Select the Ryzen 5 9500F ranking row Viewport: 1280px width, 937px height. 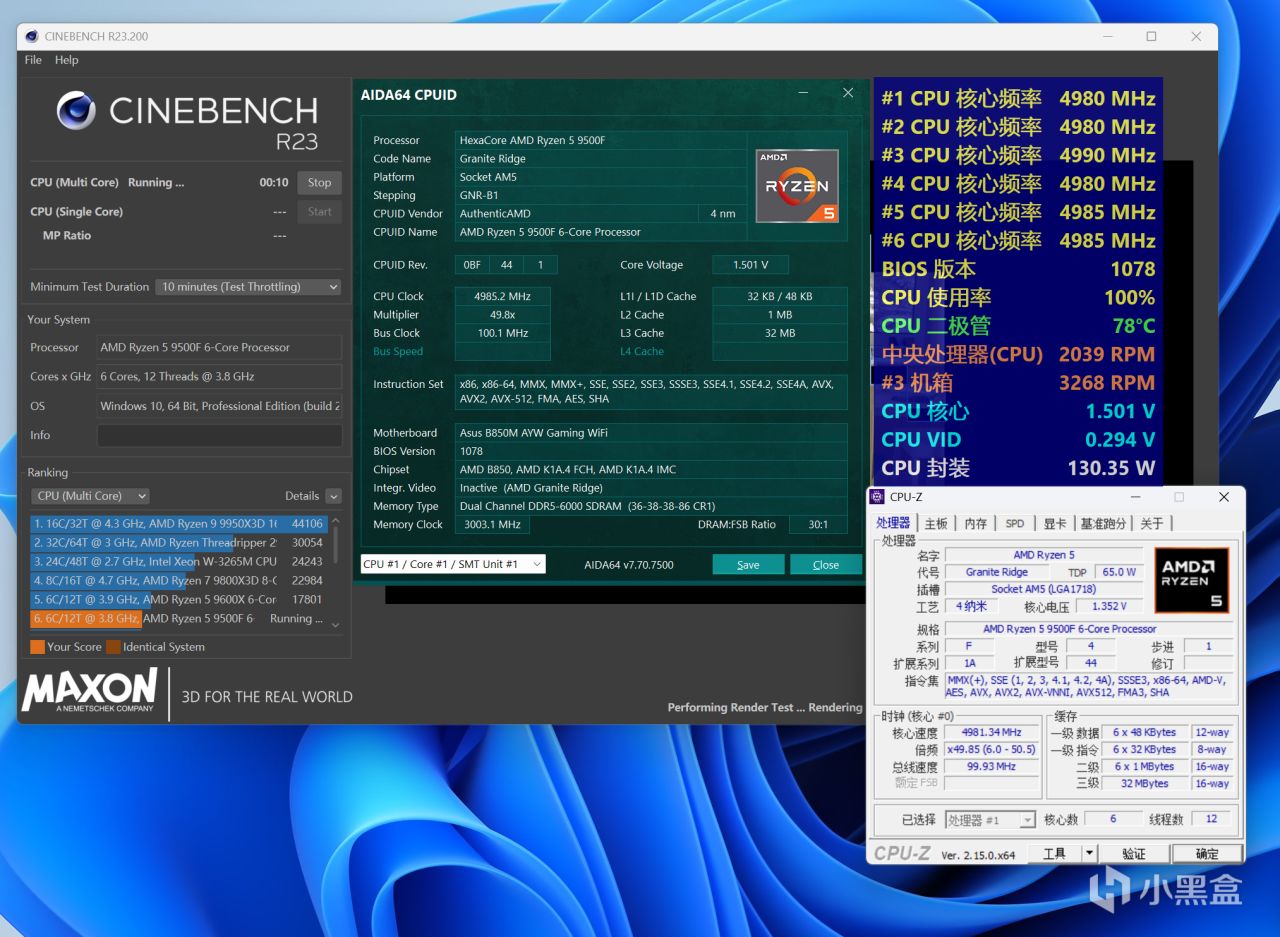178,618
